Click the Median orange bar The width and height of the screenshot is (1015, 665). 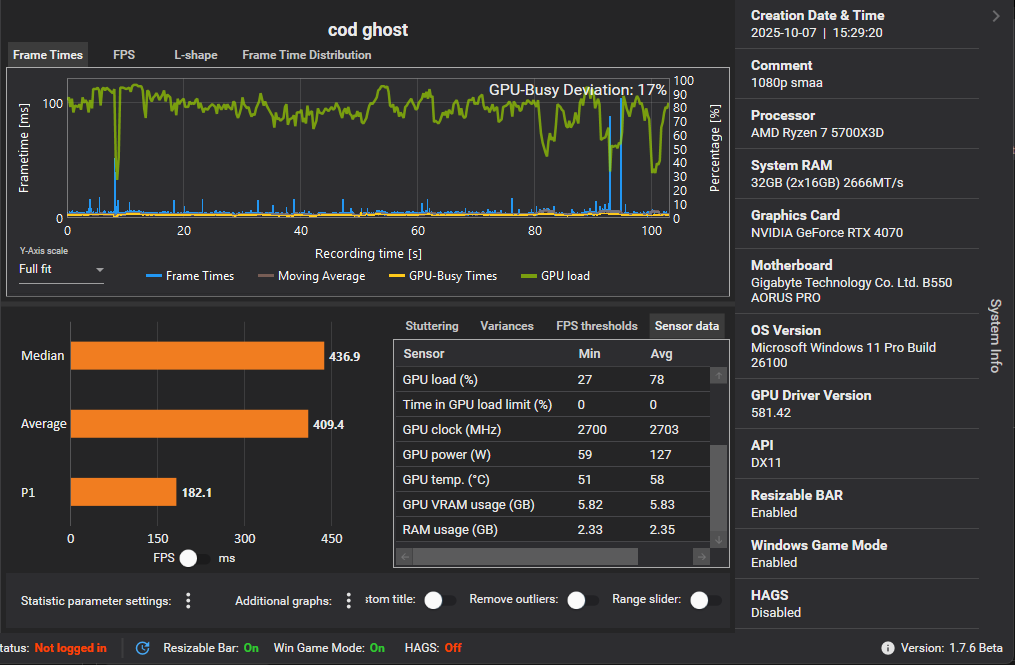point(197,355)
